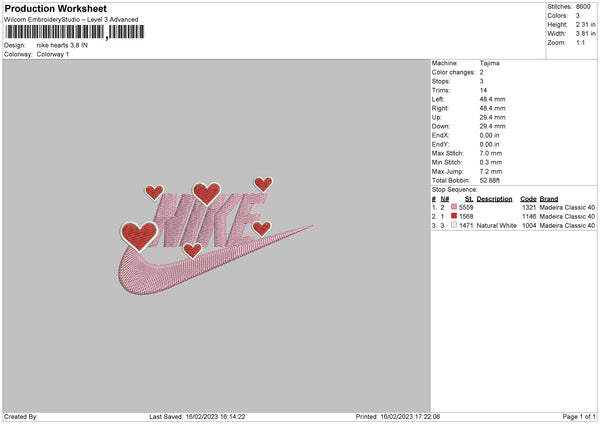600x424 pixels.
Task: Click the 'Color changes:' label
Action: click(x=453, y=72)
